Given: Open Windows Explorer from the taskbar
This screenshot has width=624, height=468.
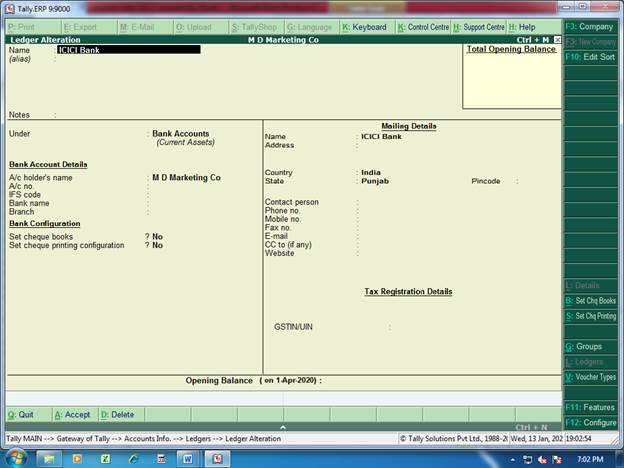Looking at the screenshot, I should [x=49, y=459].
